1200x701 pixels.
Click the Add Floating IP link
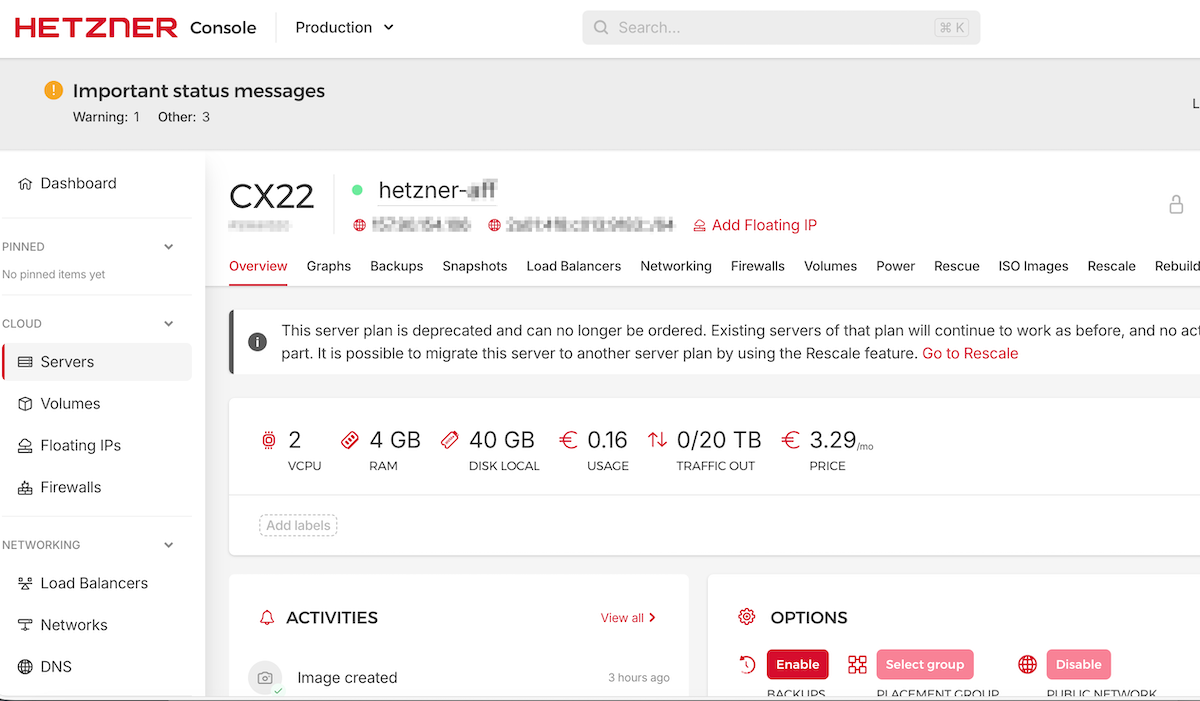[764, 225]
